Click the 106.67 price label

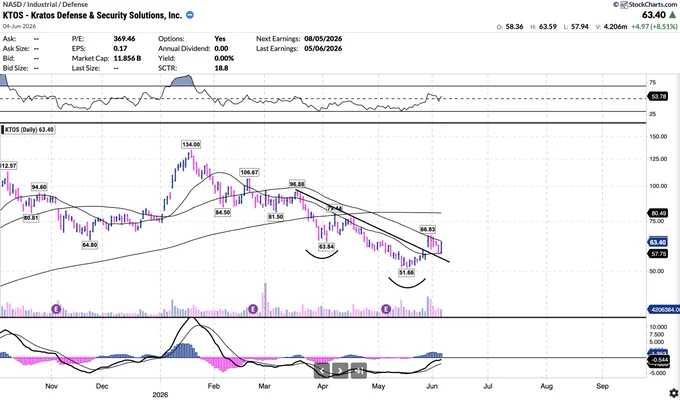(249, 172)
